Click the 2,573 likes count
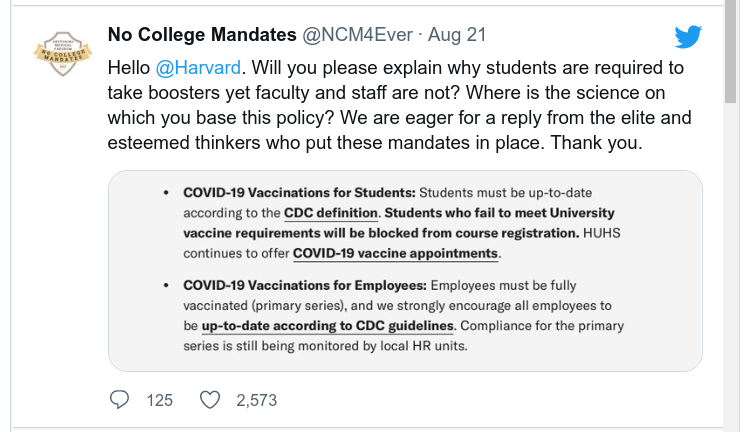The image size is (752, 432). click(x=256, y=400)
